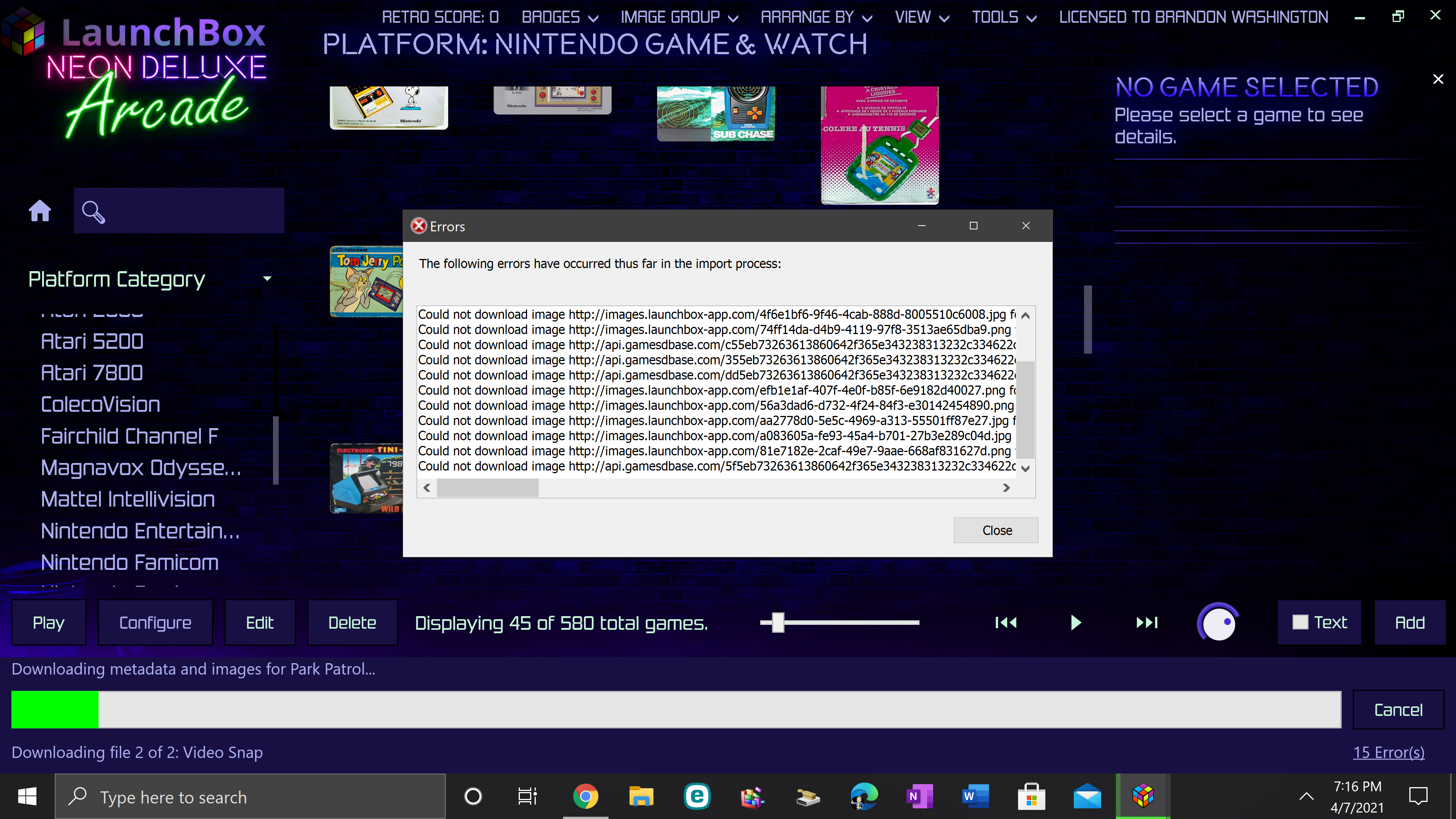The image size is (1456, 819).
Task: Click error list scroll down arrow
Action: [x=1025, y=468]
